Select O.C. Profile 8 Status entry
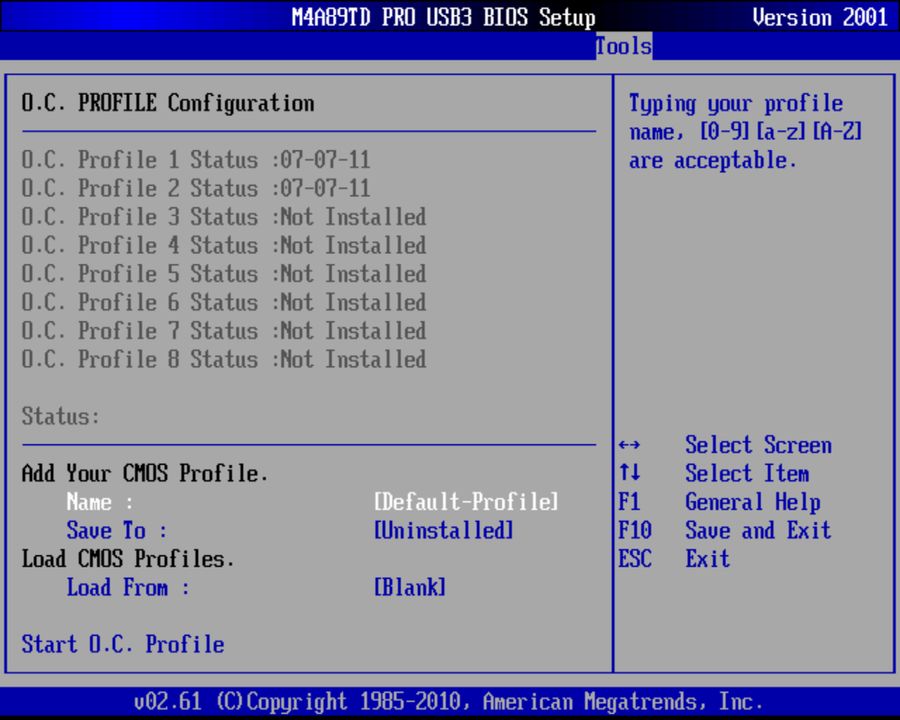 [222, 359]
